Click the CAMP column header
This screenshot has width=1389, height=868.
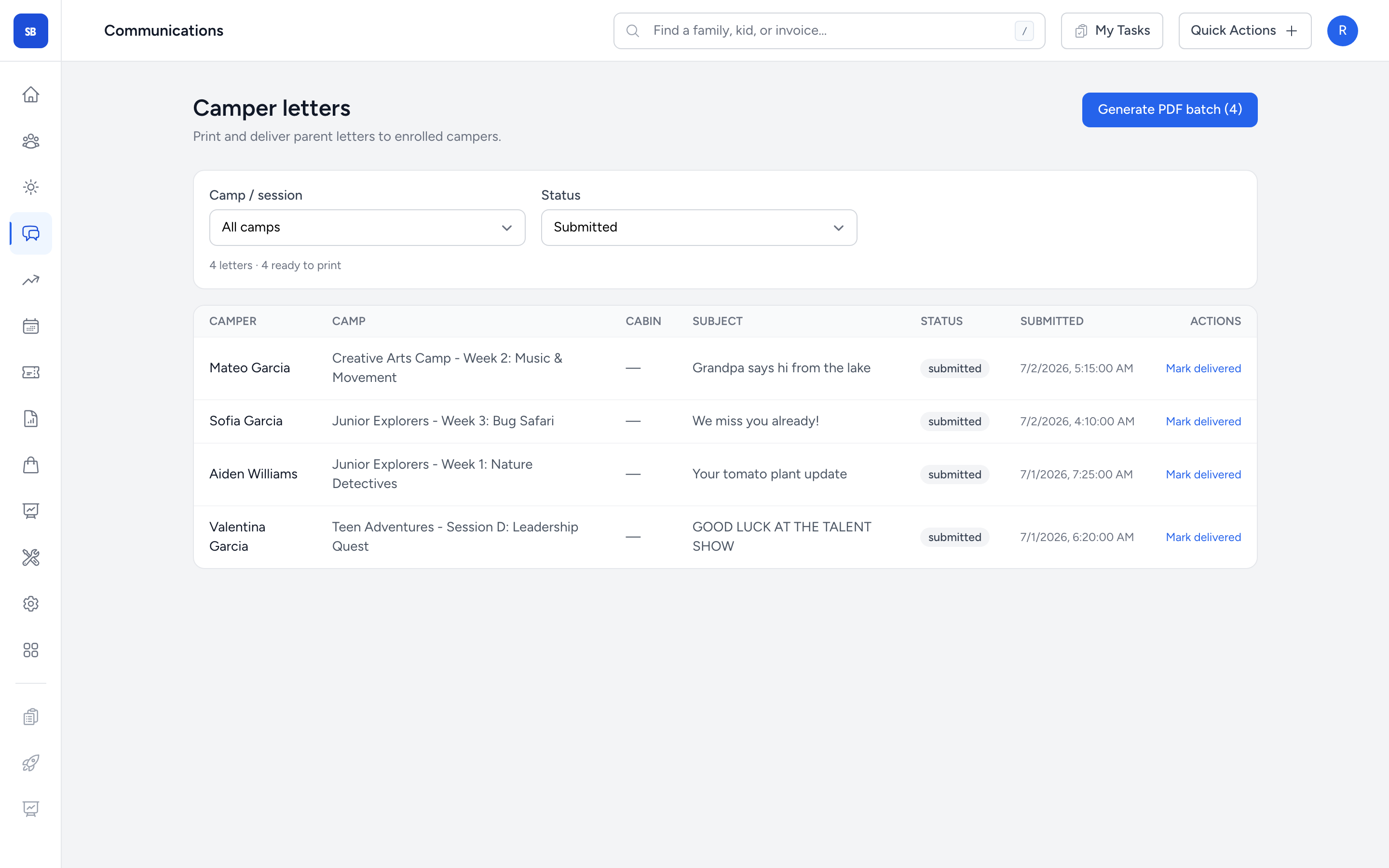coord(348,322)
